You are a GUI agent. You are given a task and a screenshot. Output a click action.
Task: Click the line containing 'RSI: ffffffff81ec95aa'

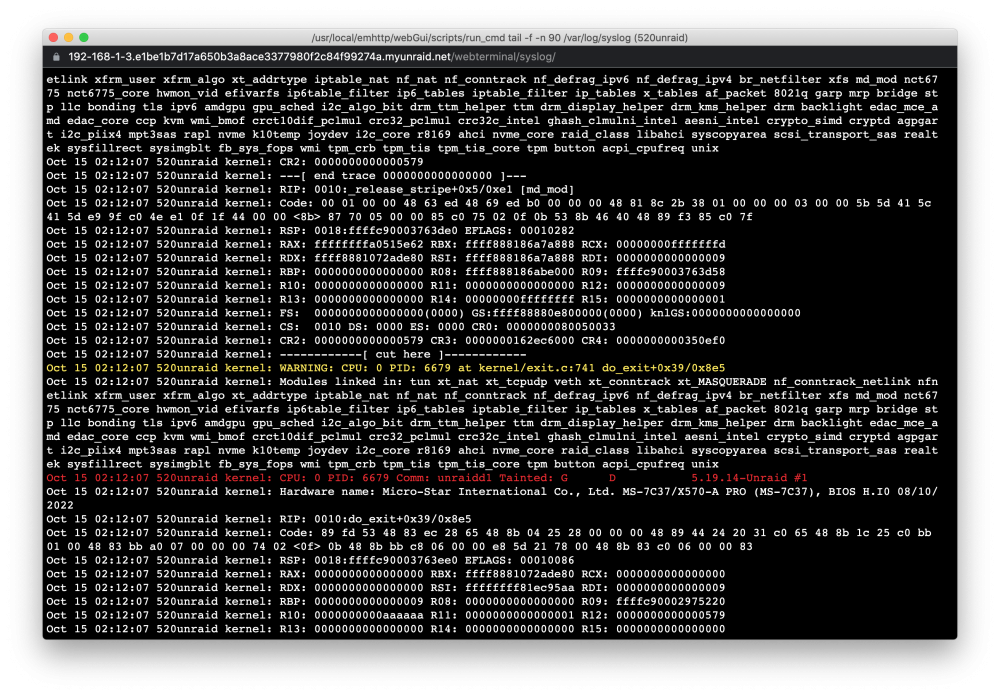coord(386,588)
